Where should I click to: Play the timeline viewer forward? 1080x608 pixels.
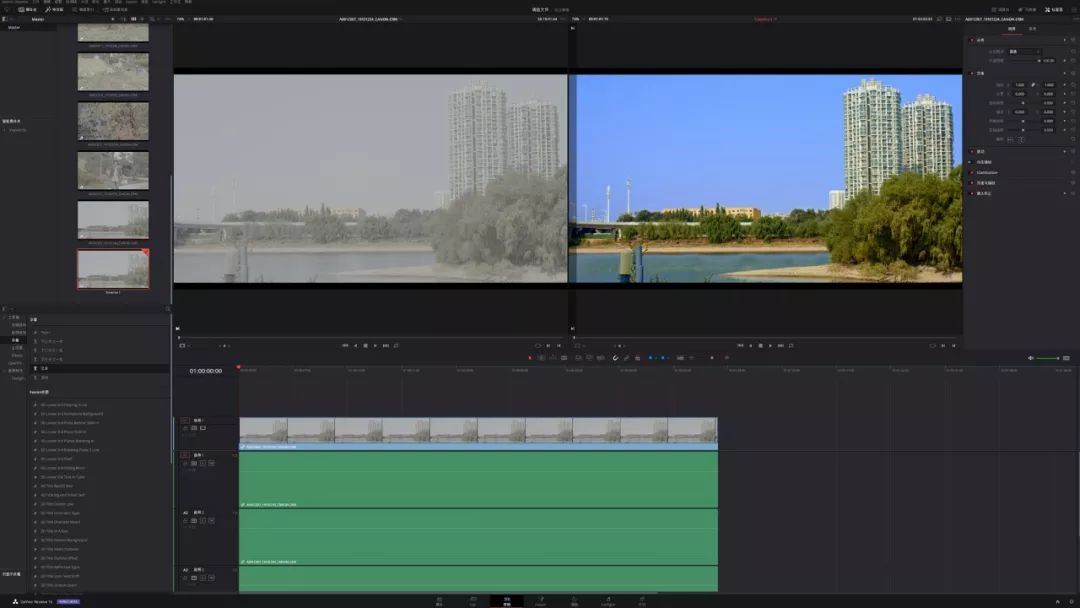[x=770, y=346]
